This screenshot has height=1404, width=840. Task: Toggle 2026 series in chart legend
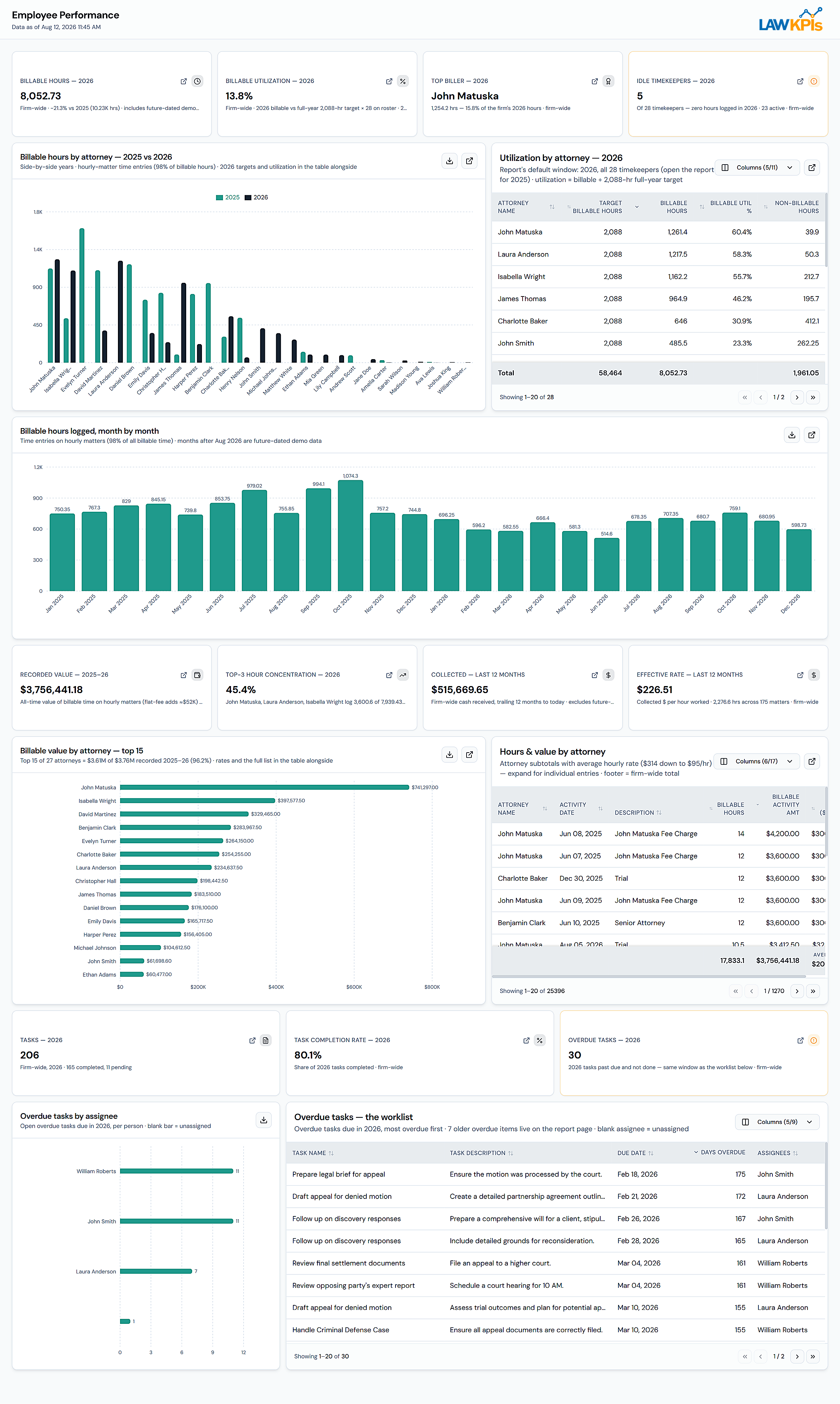257,197
